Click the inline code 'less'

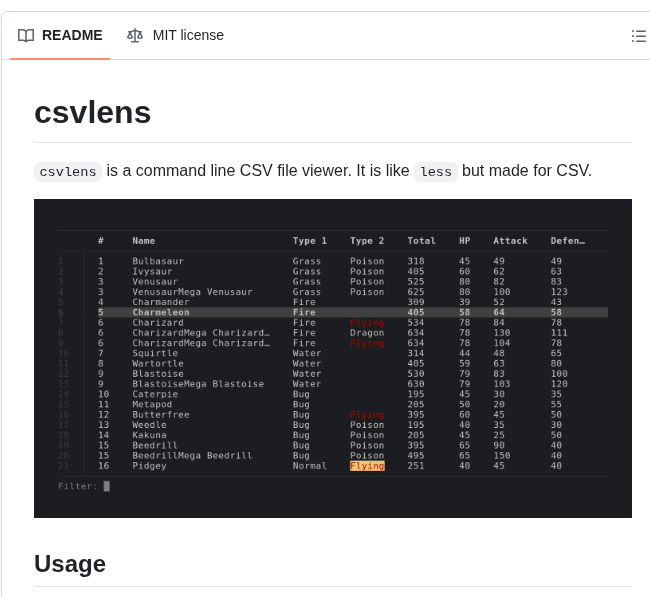[436, 172]
